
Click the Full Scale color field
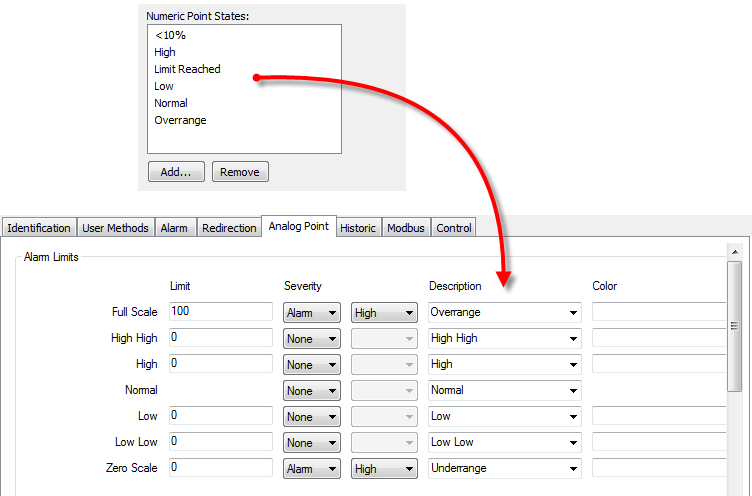coord(658,312)
